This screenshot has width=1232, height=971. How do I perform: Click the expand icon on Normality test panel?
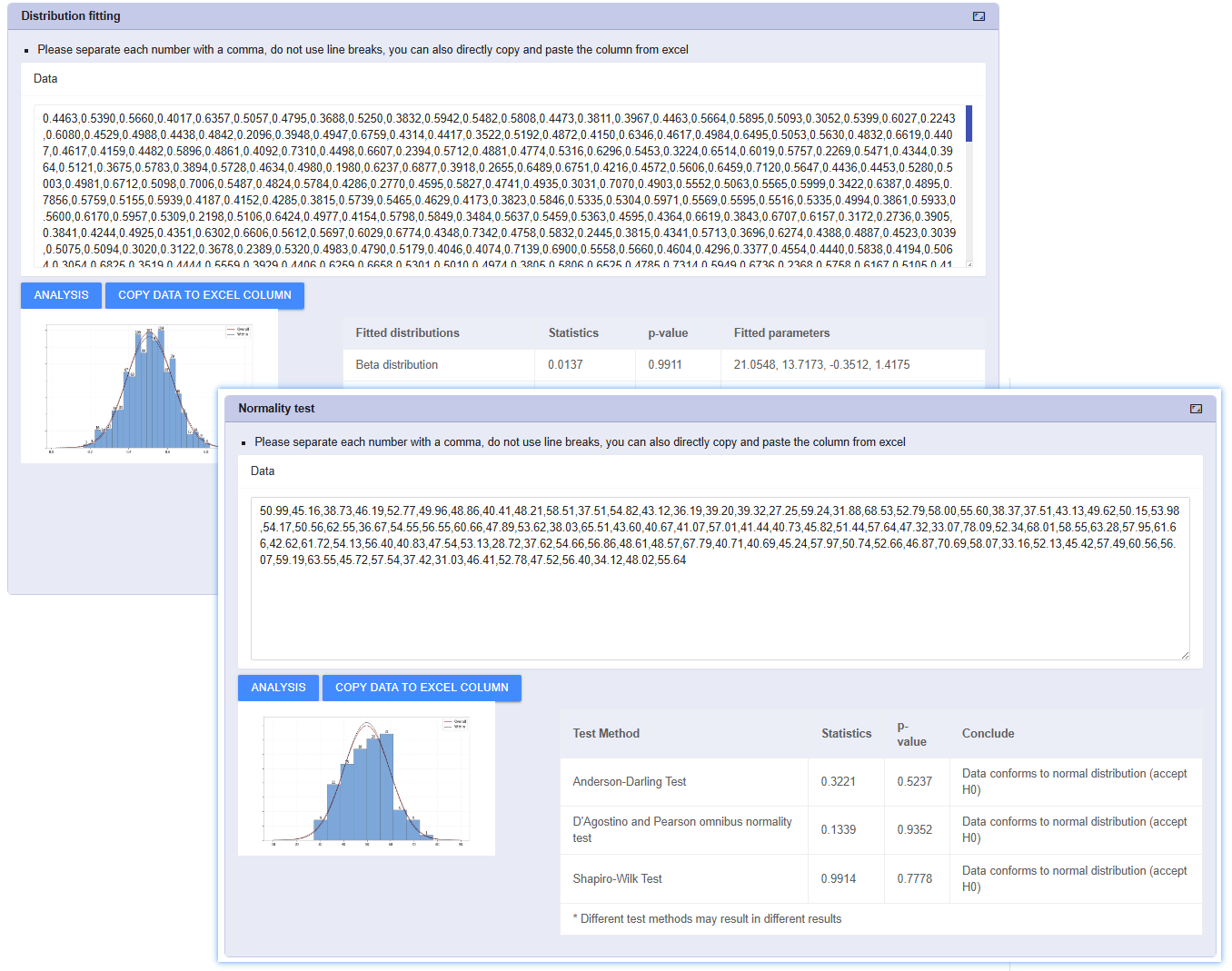point(1197,409)
